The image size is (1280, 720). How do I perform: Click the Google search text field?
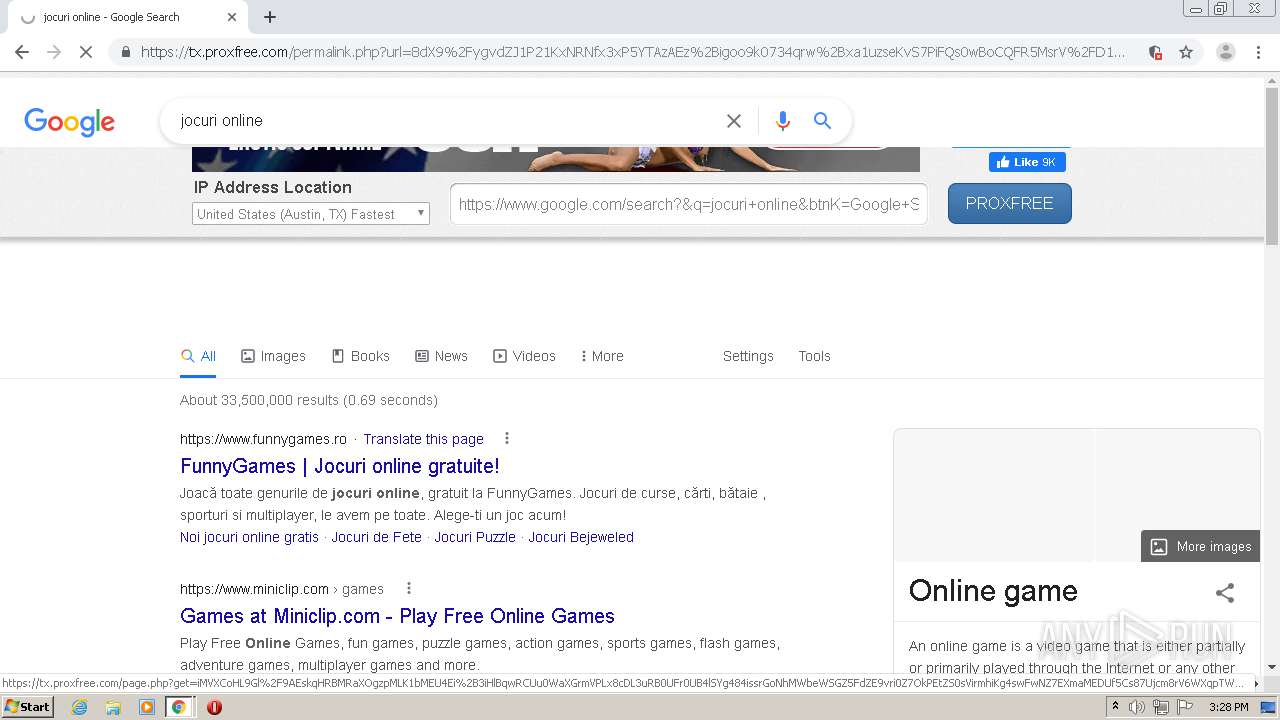coord(445,121)
